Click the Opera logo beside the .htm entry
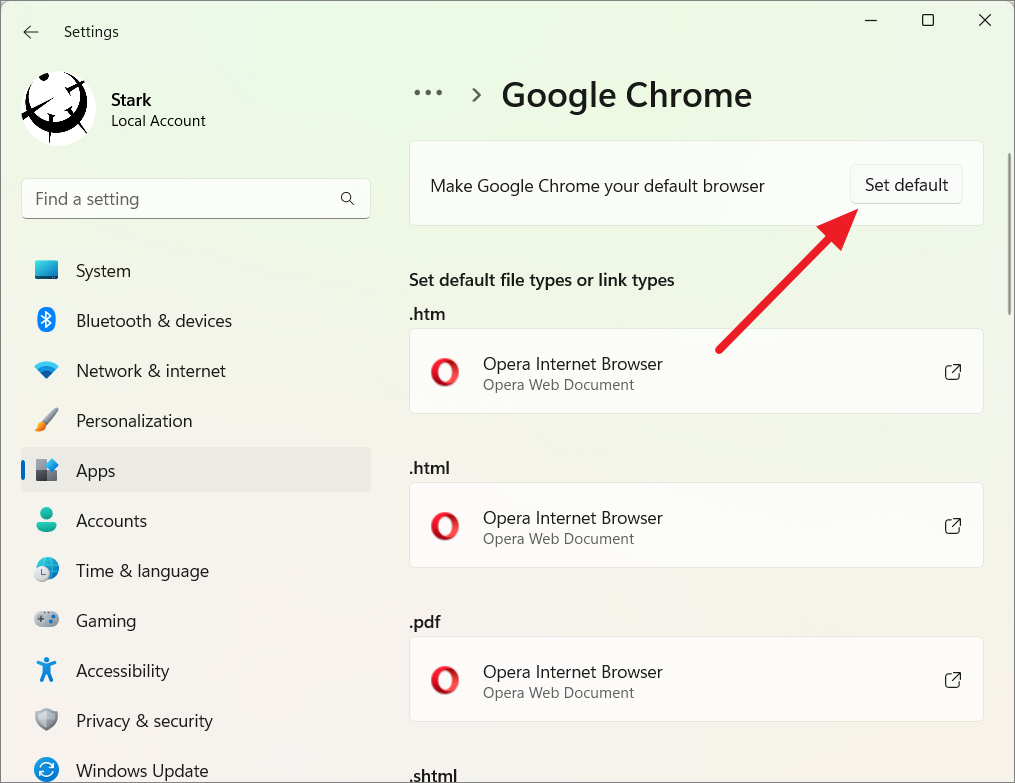Viewport: 1015px width, 783px height. [444, 371]
